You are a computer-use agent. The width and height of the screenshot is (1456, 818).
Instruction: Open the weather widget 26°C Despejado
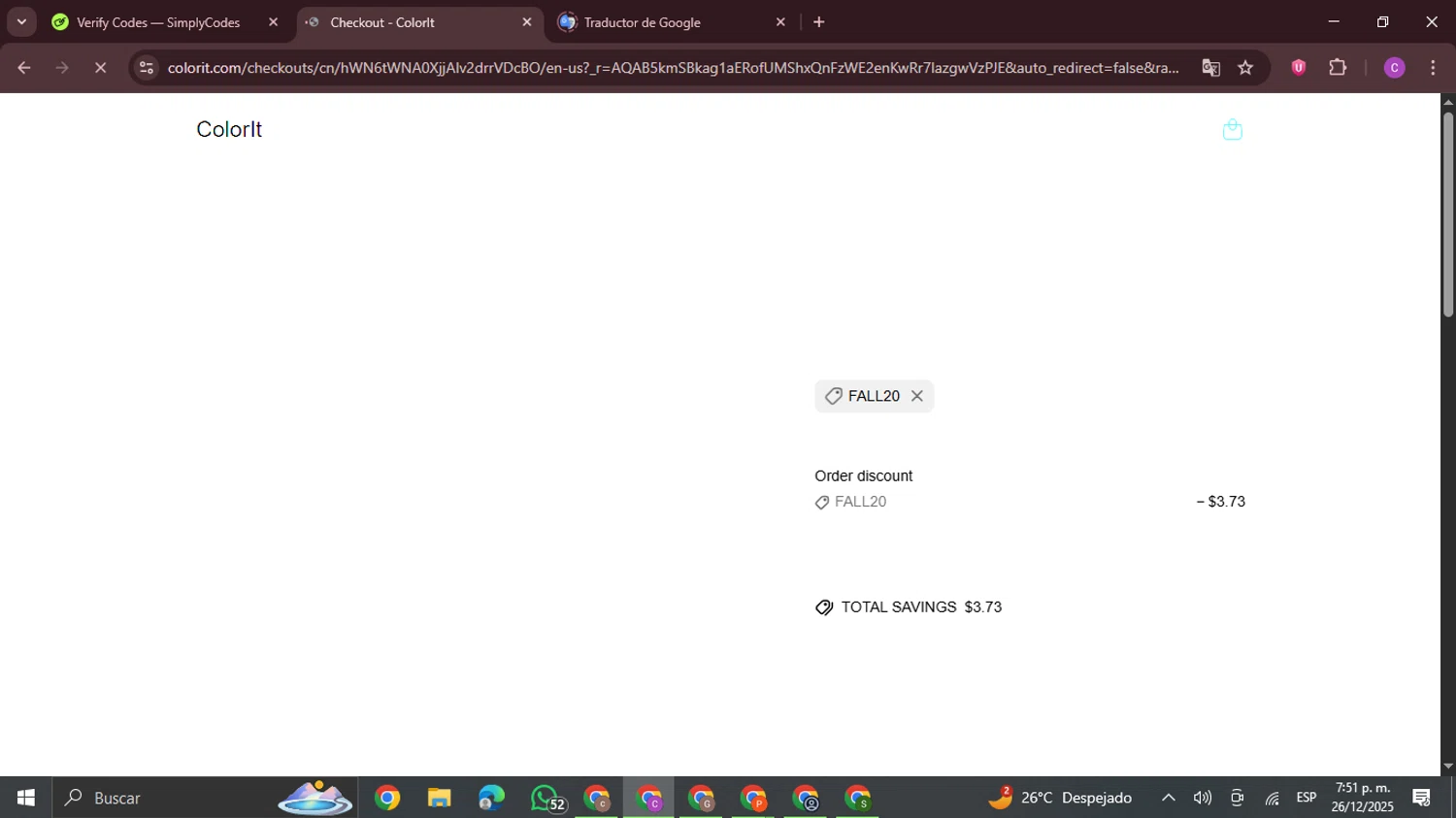[1060, 798]
